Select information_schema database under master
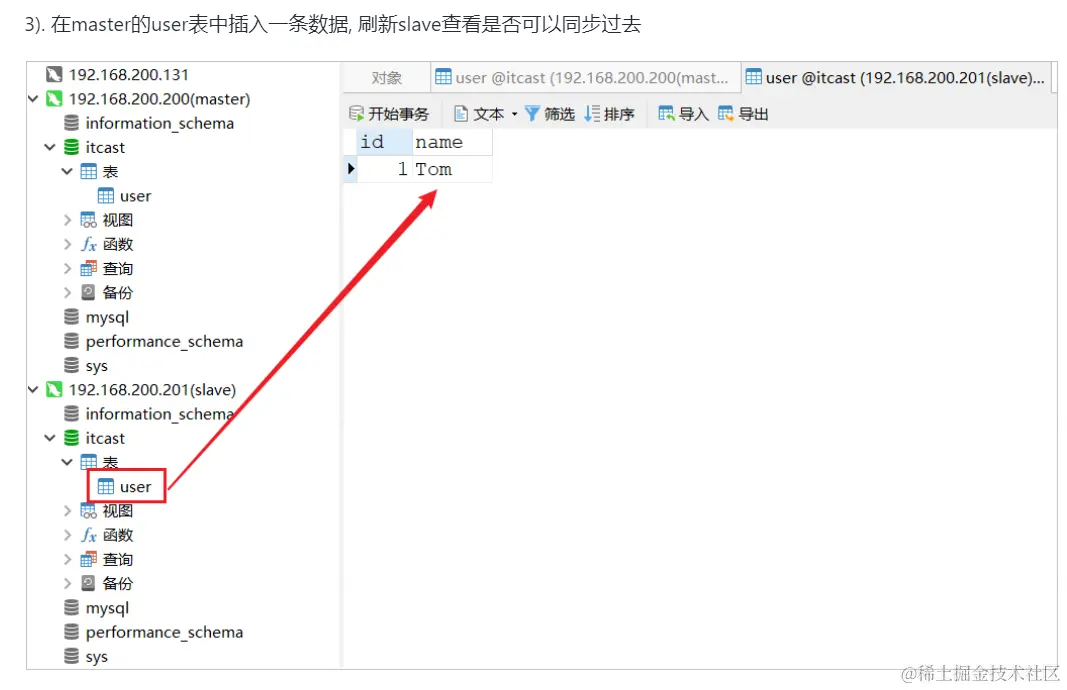This screenshot has height=690, width=1067. tap(149, 123)
